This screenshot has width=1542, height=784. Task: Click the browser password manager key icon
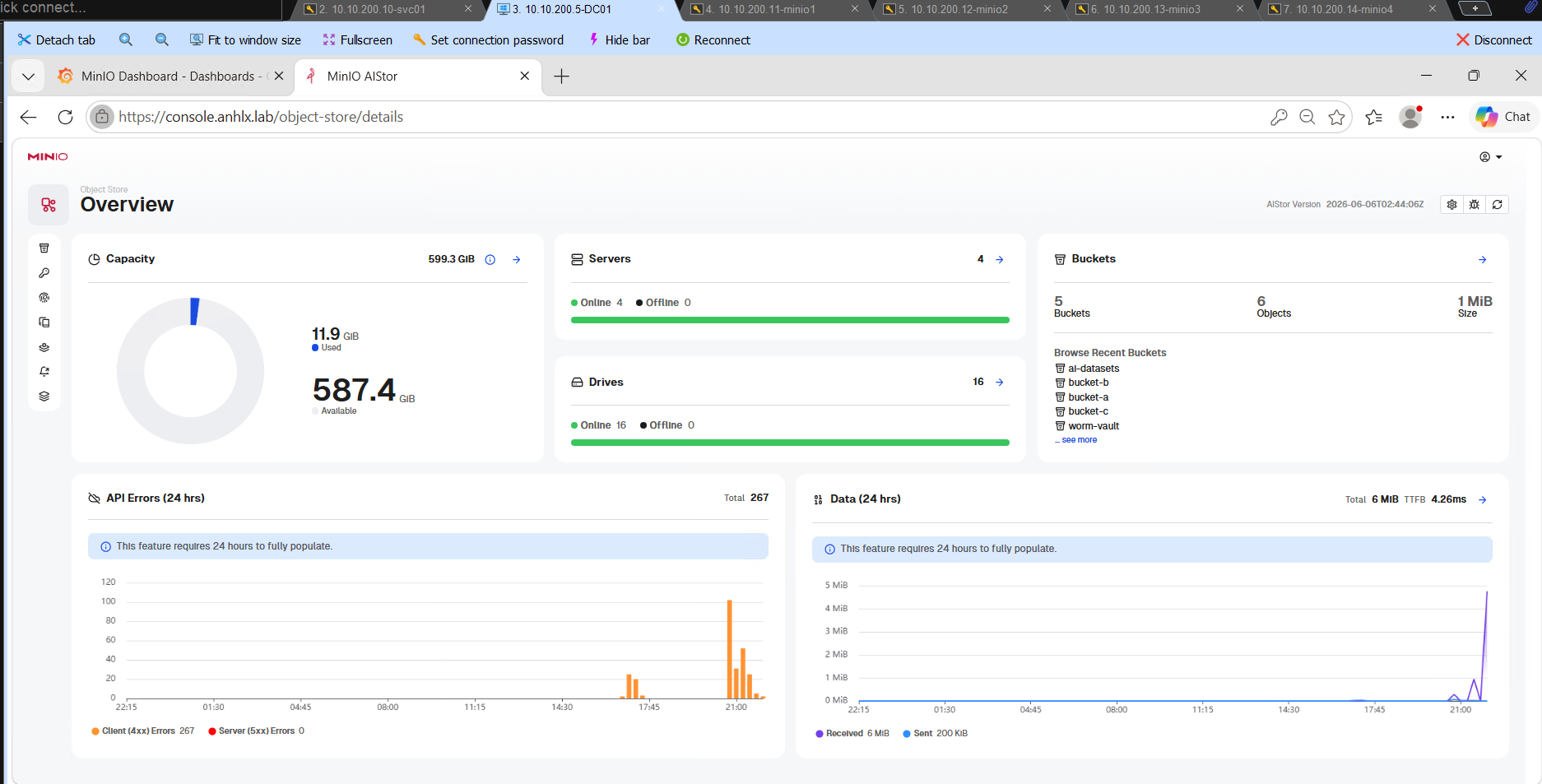click(x=1279, y=117)
